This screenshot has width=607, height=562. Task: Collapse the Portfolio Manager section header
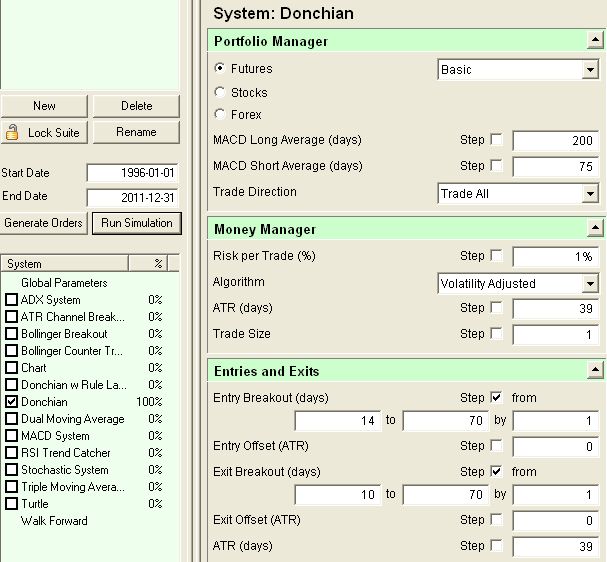[x=594, y=41]
